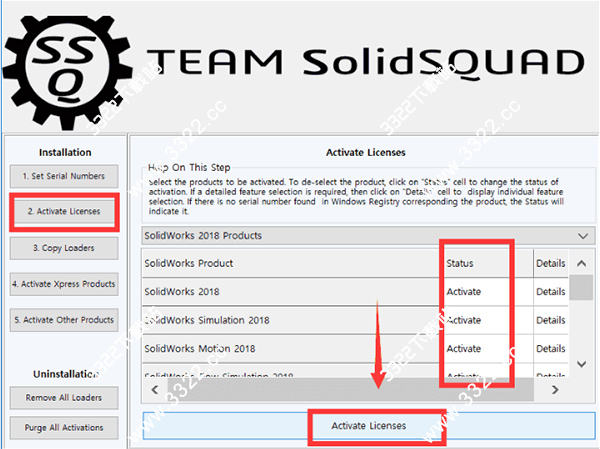This screenshot has height=449, width=600.
Task: Click the Purge All Activations button
Action: pyautogui.click(x=64, y=428)
